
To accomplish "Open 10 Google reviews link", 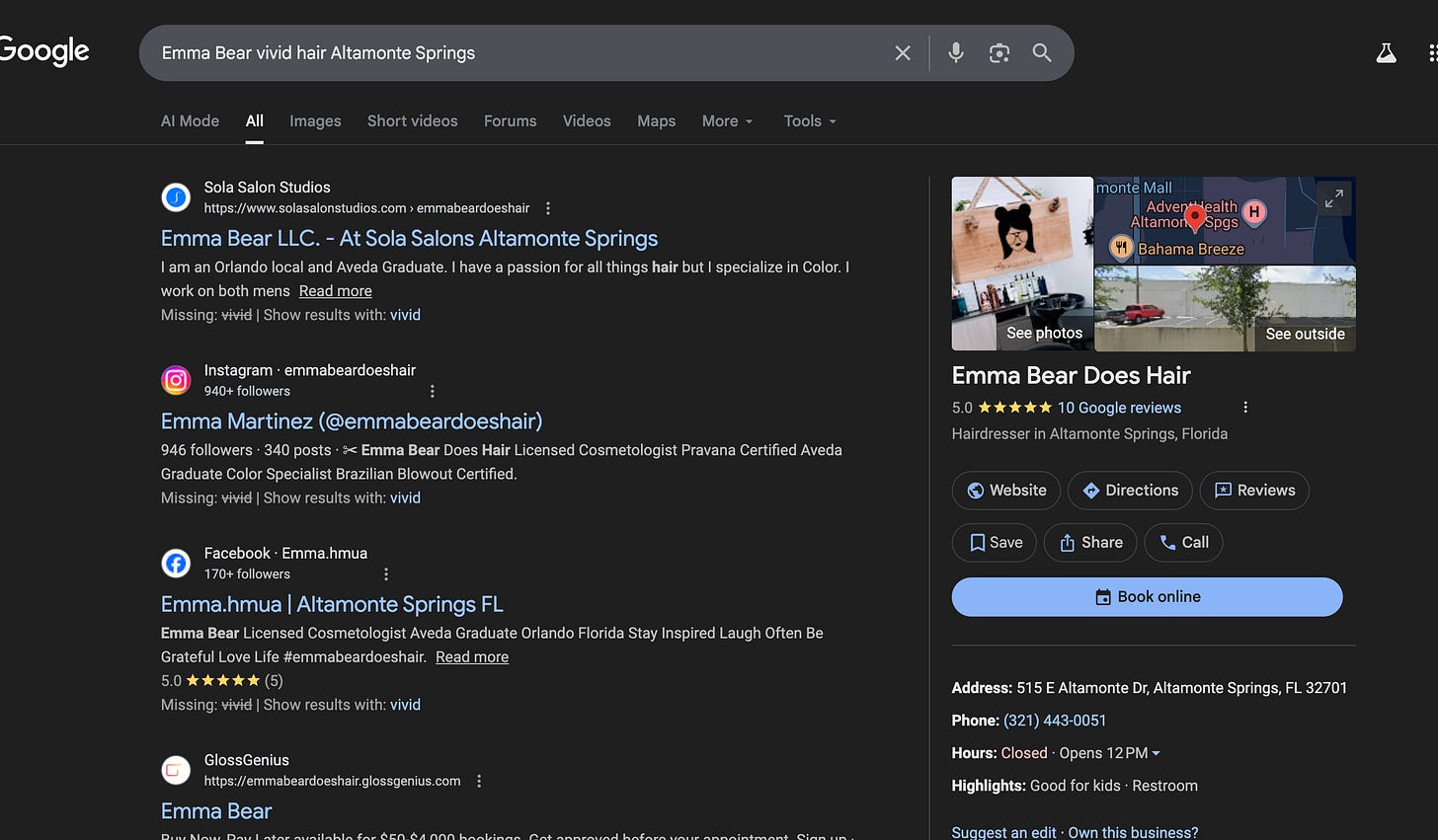I will pyautogui.click(x=1119, y=408).
